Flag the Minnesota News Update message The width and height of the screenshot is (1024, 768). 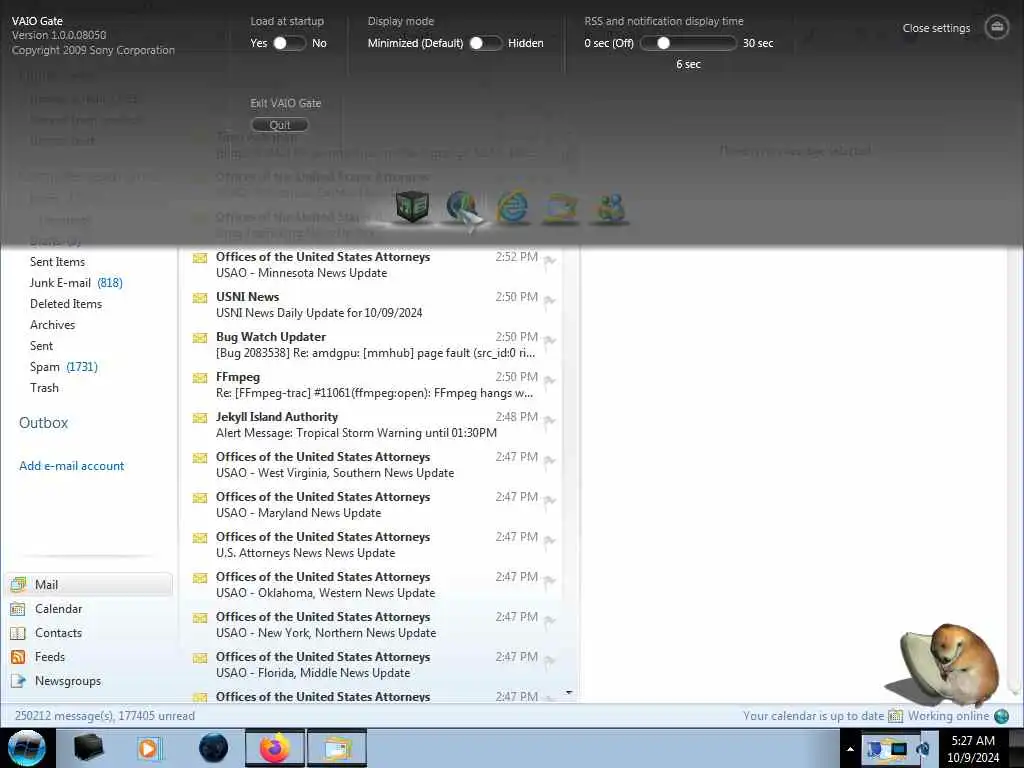[x=550, y=261]
